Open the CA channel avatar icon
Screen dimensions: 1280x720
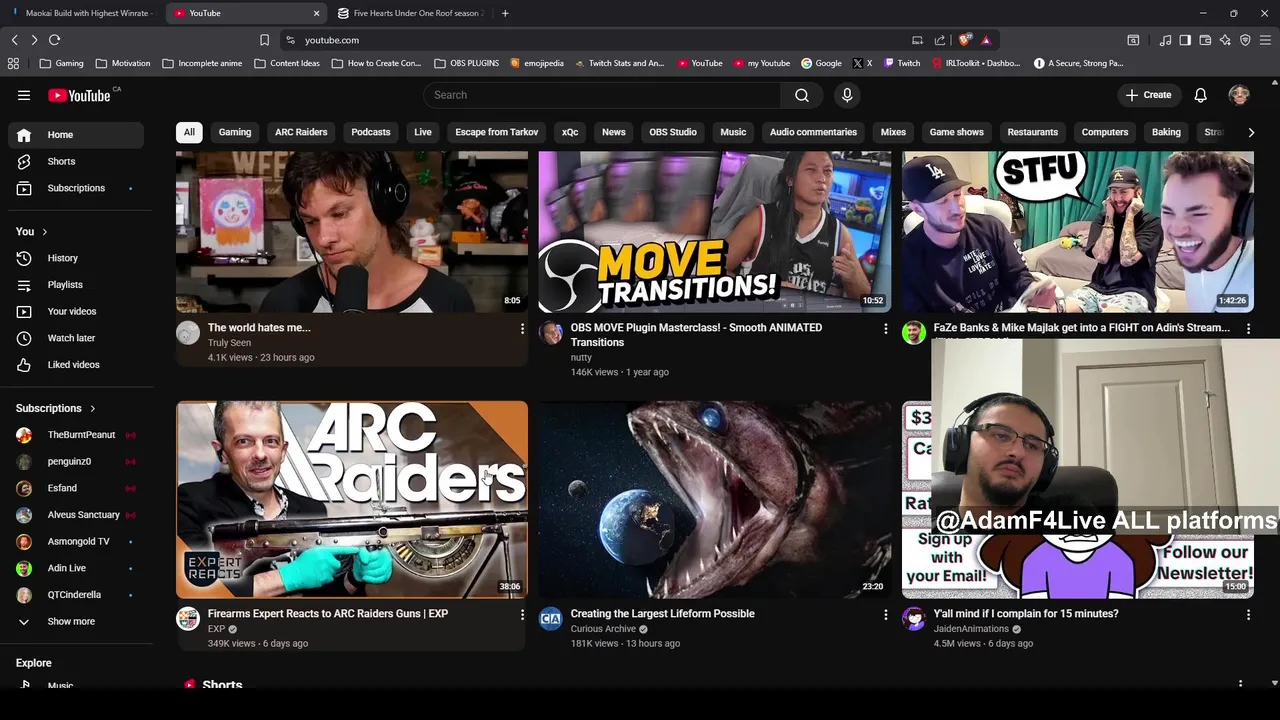tap(551, 619)
